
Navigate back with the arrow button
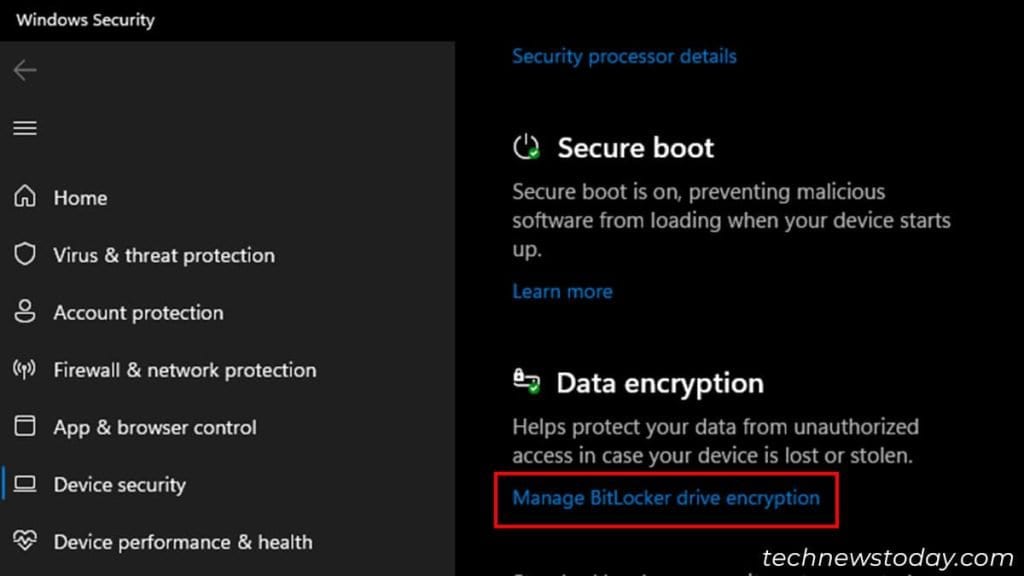pos(24,70)
